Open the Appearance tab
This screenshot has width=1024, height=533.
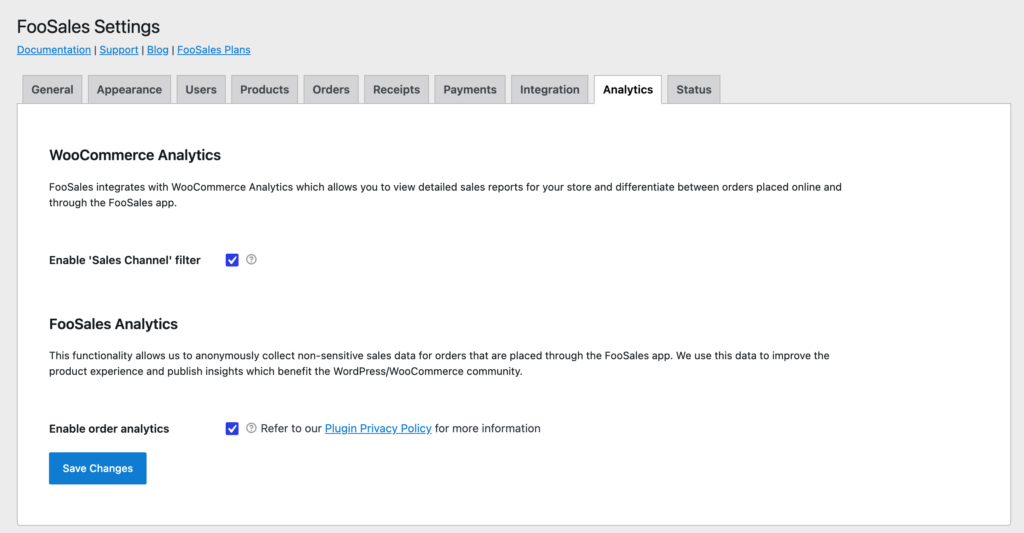pyautogui.click(x=129, y=89)
